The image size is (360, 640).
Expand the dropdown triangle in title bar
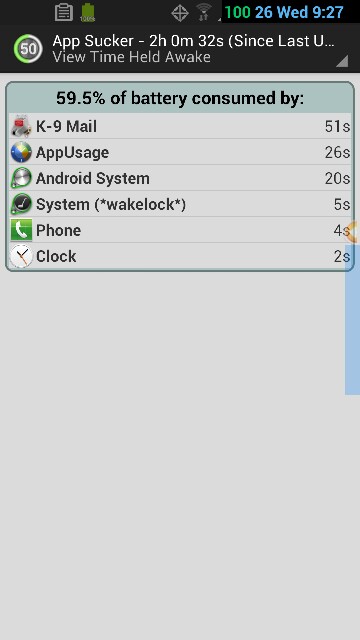342,60
